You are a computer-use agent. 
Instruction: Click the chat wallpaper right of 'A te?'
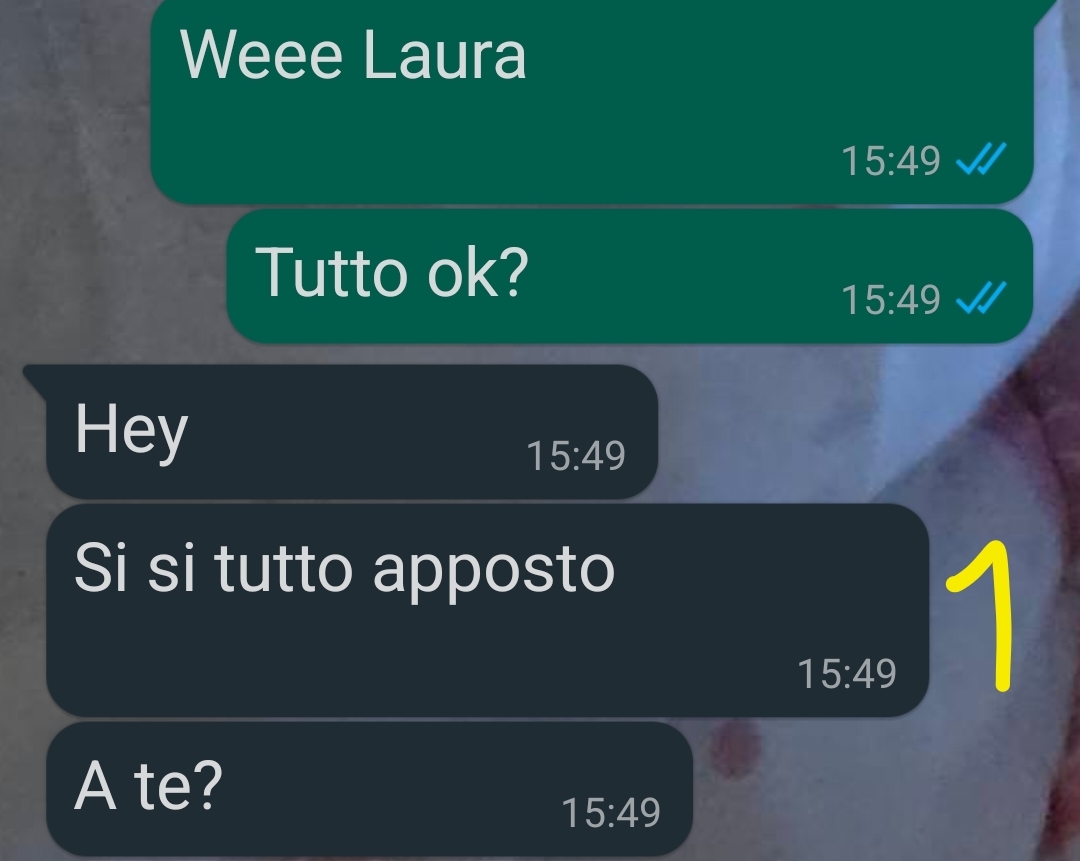pos(882,789)
